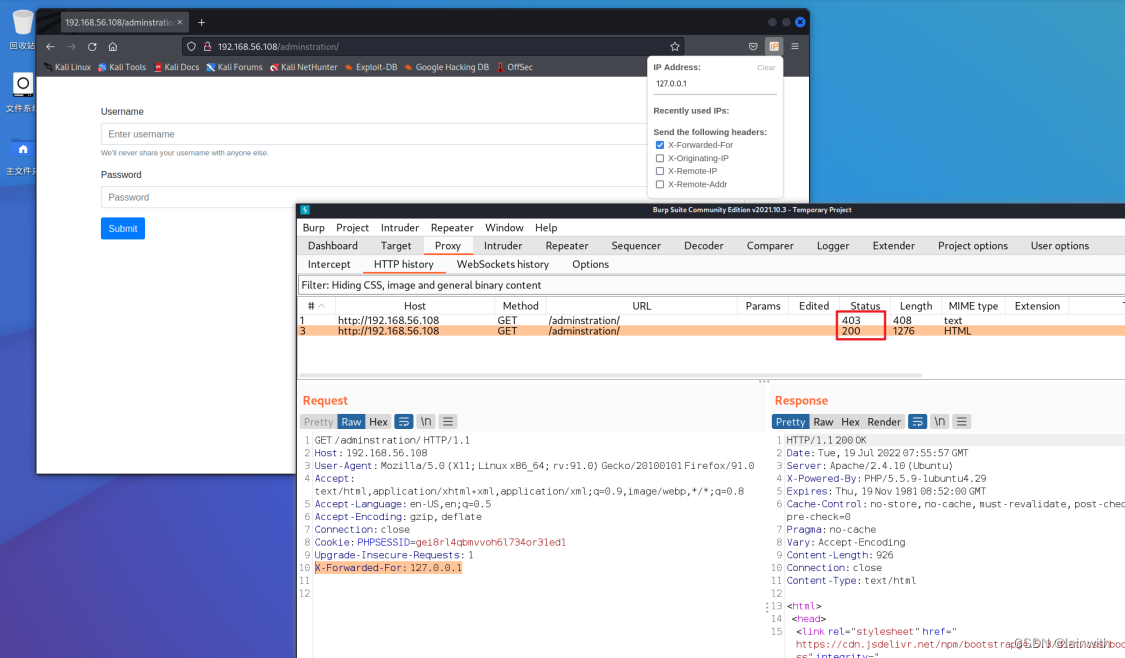Open the Project menu in Burp
1125x658 pixels.
352,227
